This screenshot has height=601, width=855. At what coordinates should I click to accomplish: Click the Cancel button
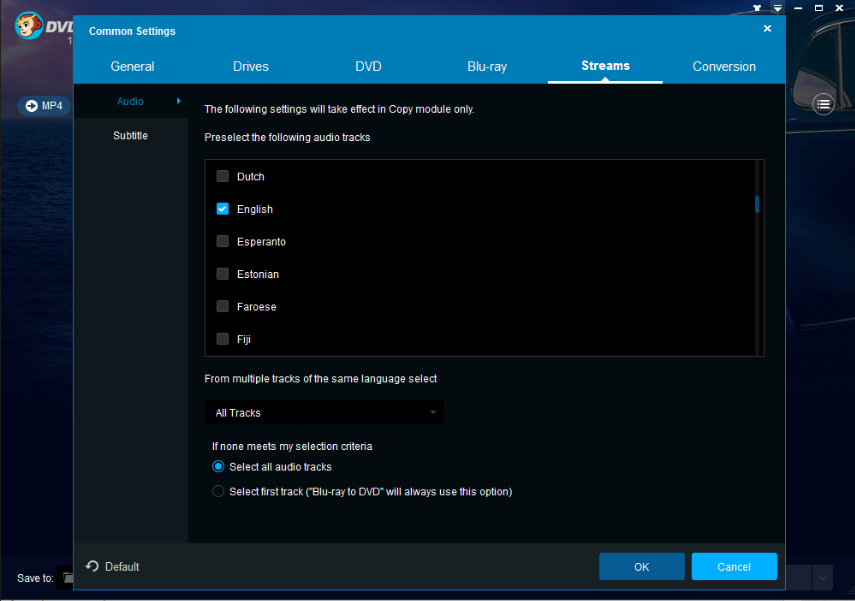pos(734,566)
